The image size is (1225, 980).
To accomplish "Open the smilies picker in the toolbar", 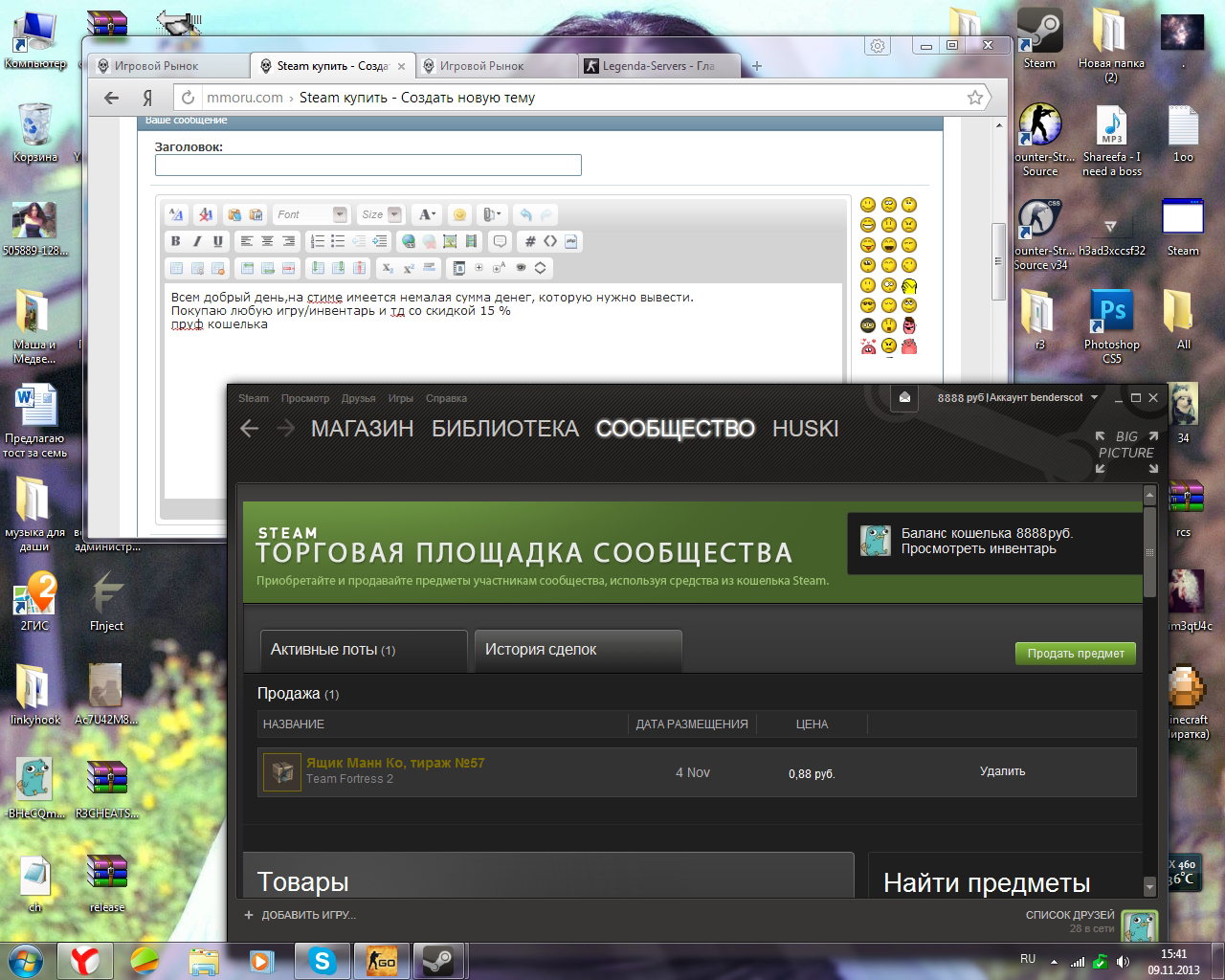I will click(459, 214).
